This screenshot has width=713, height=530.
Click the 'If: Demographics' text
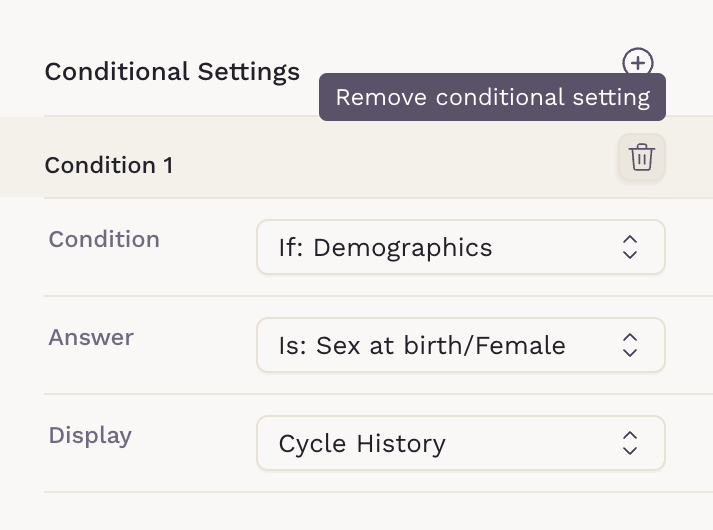(385, 247)
